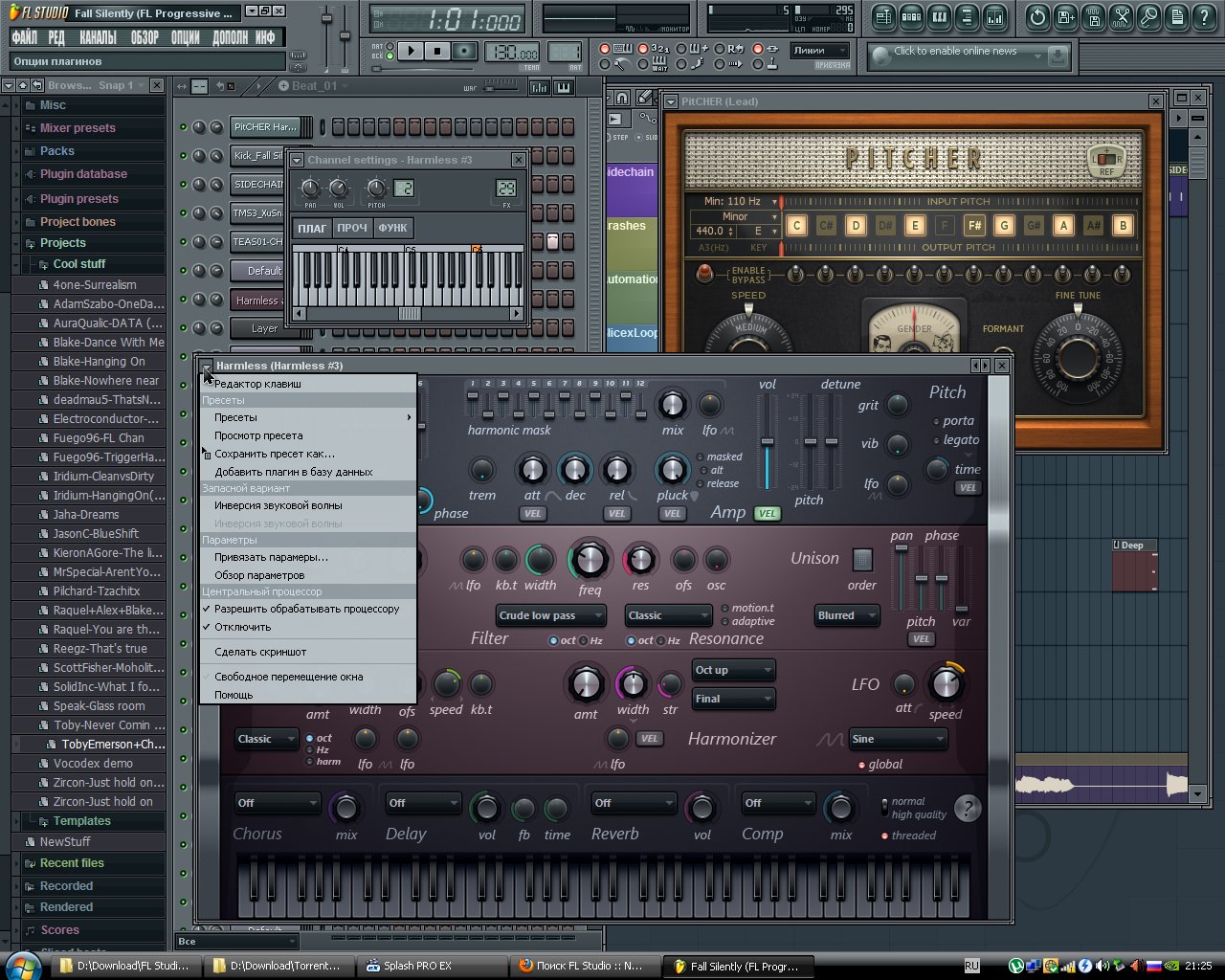Choose 'Сохранить пресет как...' menu entry
1225x980 pixels.
coord(275,454)
